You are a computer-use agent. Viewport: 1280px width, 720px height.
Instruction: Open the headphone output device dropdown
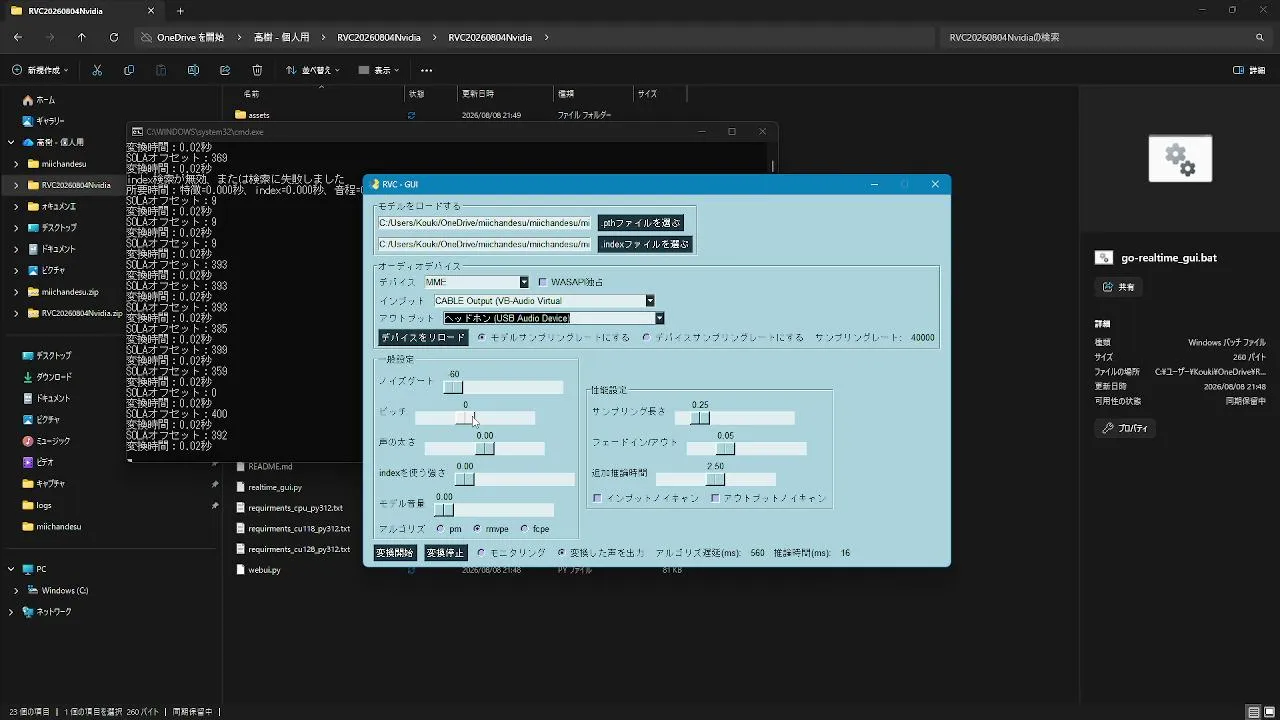click(659, 318)
